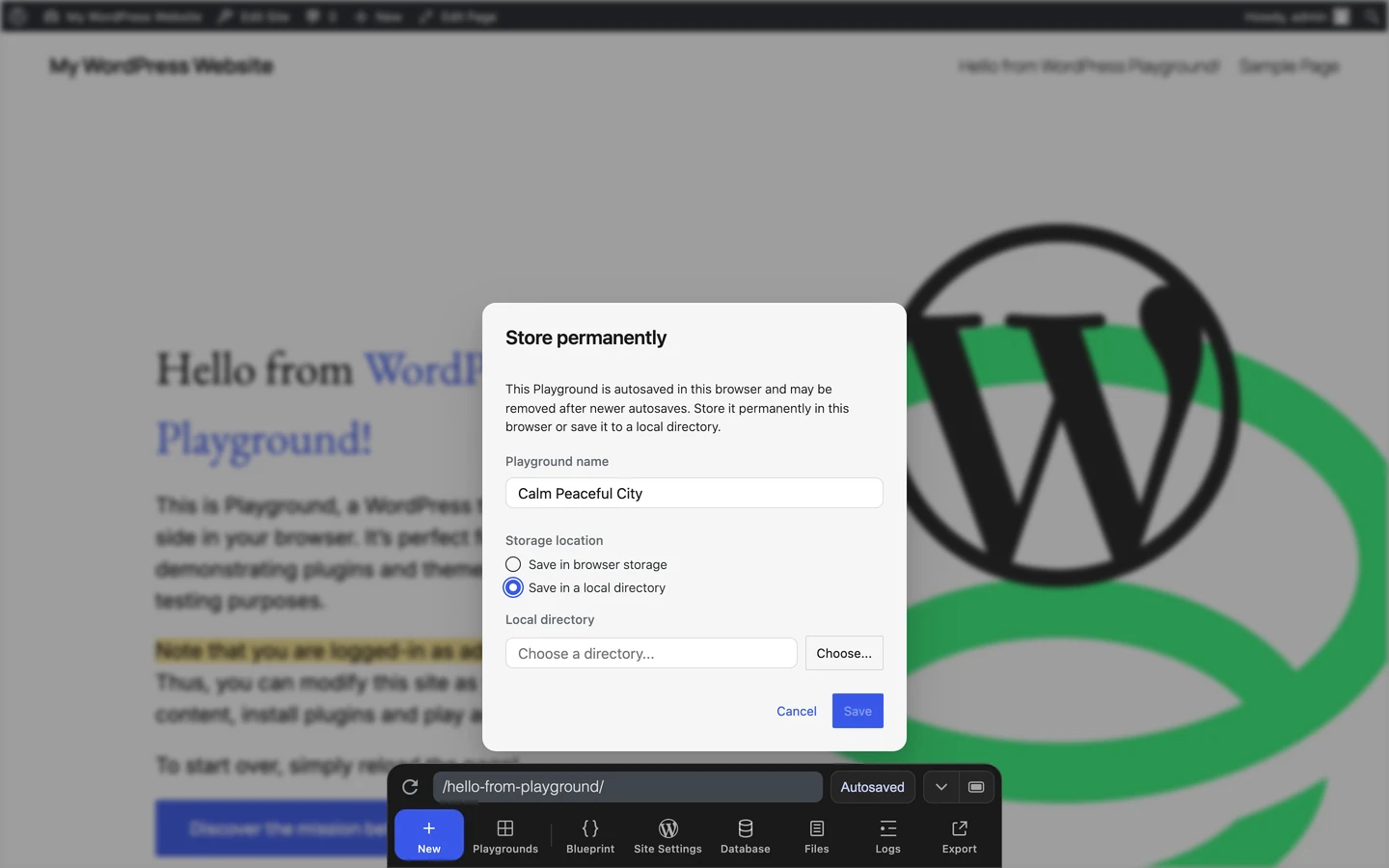The height and width of the screenshot is (868, 1389).
Task: Click the admin bar search icon
Action: tap(1371, 16)
